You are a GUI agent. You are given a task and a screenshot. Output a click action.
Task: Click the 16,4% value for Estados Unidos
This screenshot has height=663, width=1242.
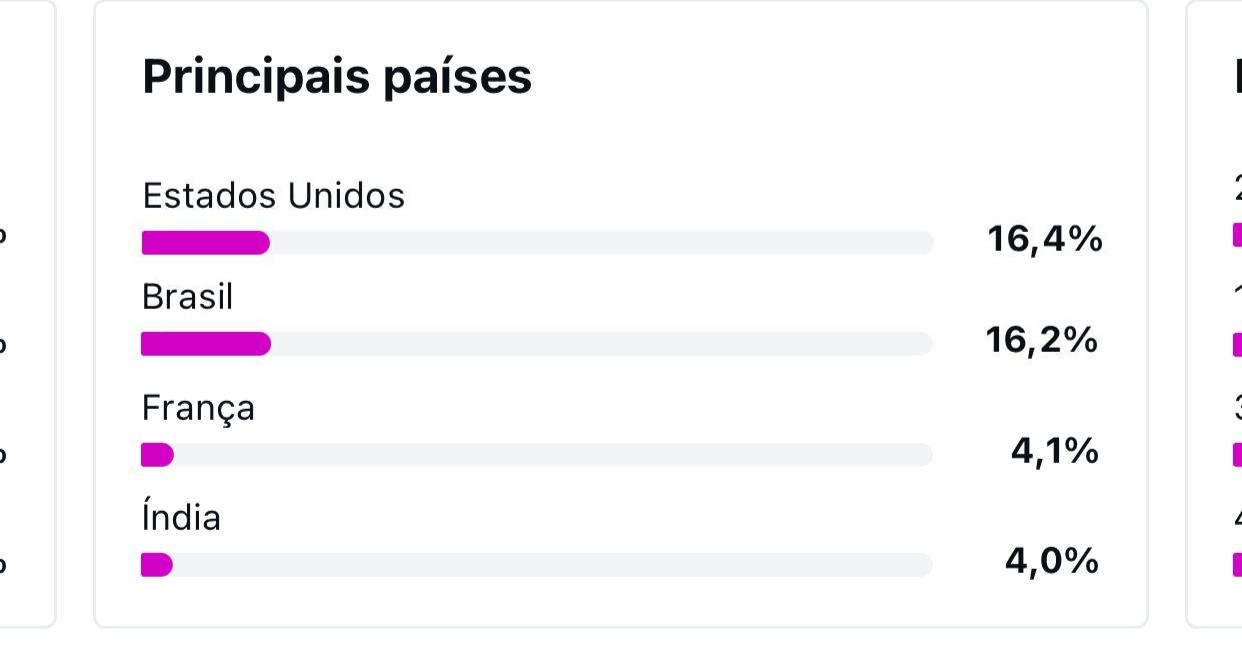1044,239
